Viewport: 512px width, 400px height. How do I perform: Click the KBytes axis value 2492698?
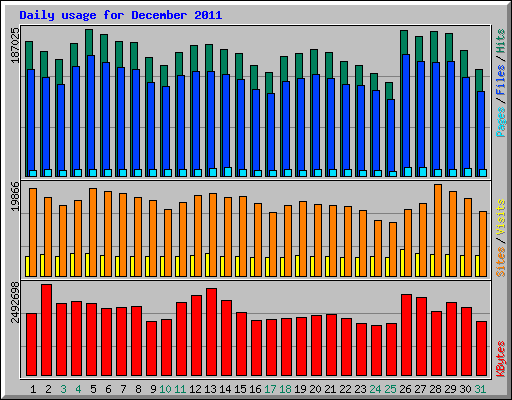[15, 303]
